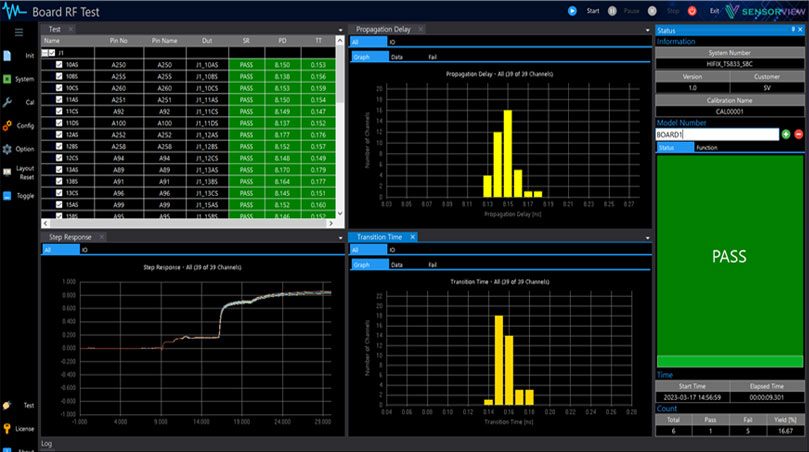The height and width of the screenshot is (452, 809).
Task: Uncheck the 10BS channel checkbox
Action: [59, 76]
